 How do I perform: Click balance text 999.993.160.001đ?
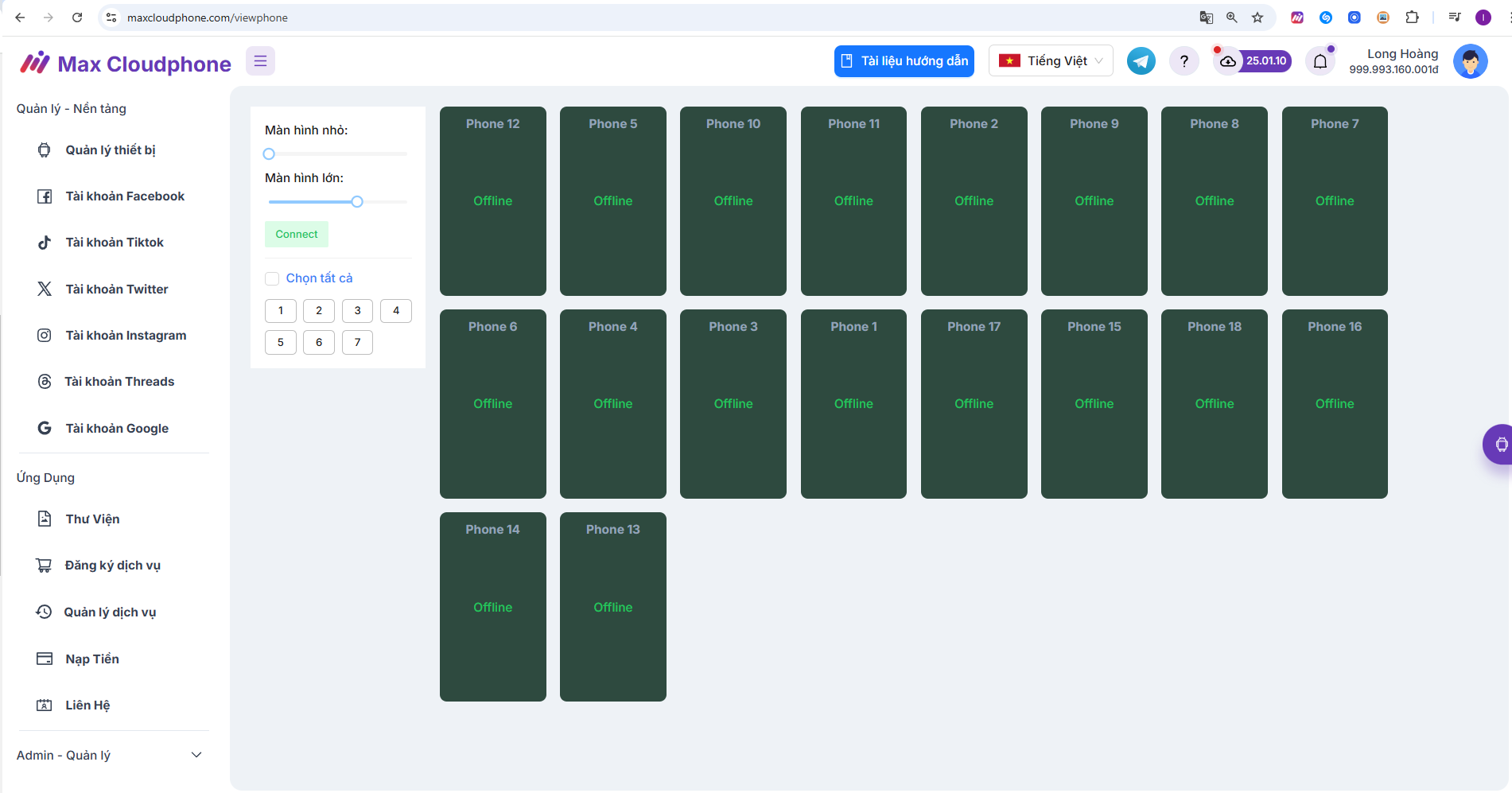1393,70
